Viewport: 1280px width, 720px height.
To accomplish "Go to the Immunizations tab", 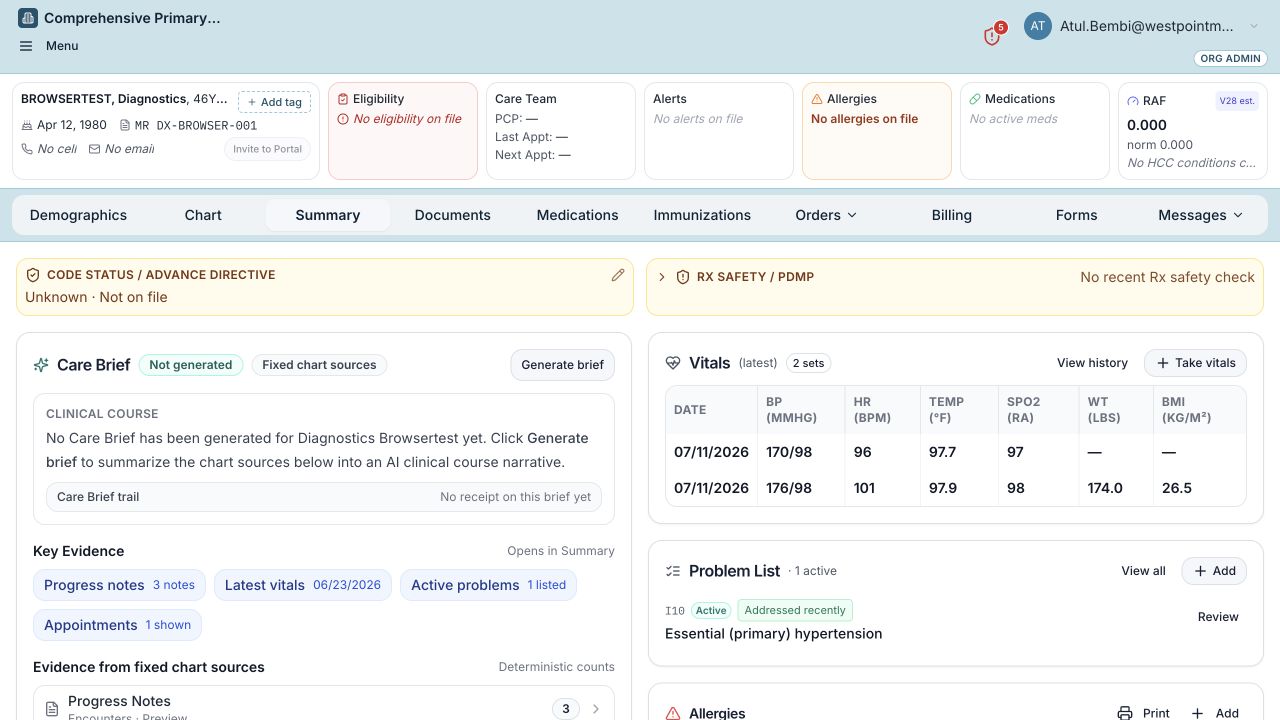I will pyautogui.click(x=702, y=215).
